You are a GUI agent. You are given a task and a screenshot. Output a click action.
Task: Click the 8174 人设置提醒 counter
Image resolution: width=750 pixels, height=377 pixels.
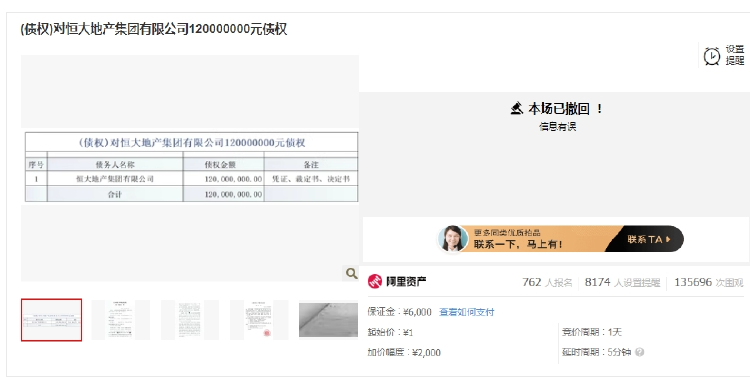622,282
